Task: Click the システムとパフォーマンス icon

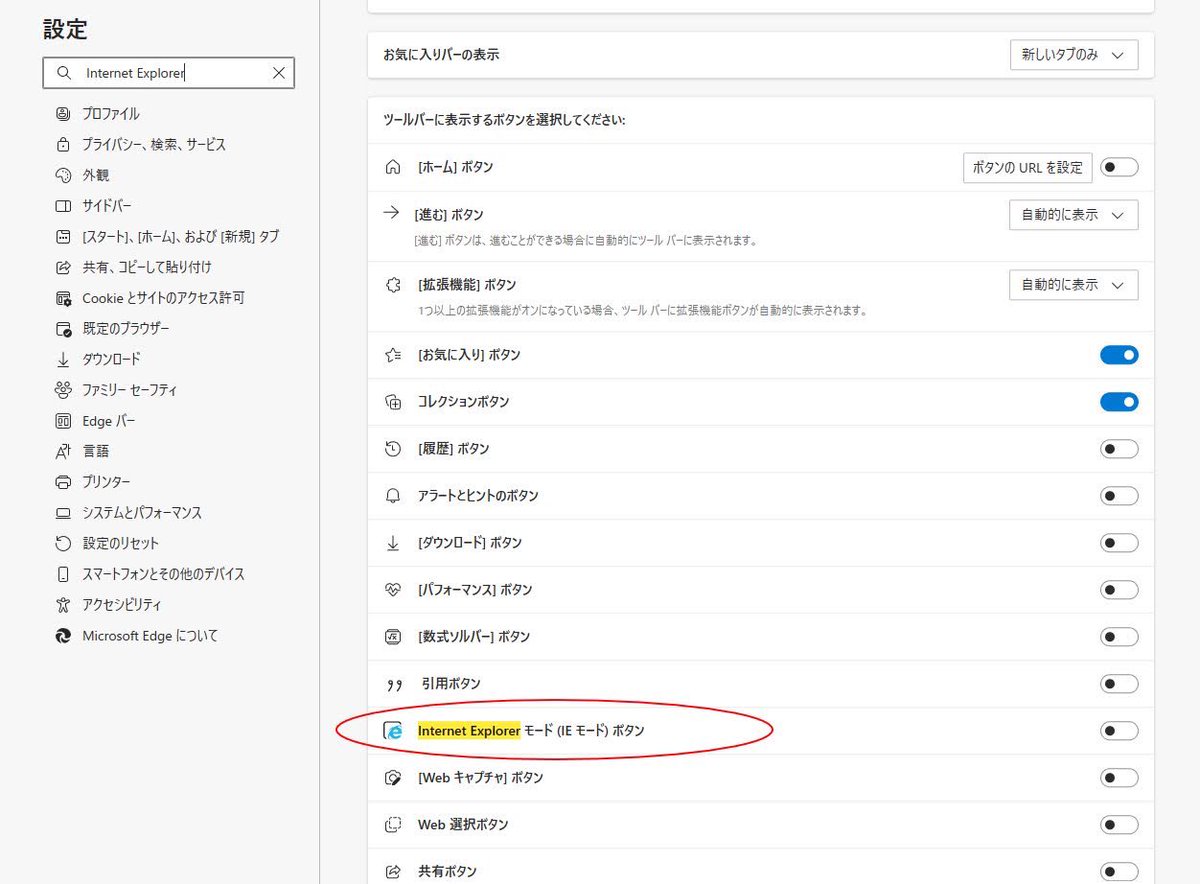Action: coord(64,513)
